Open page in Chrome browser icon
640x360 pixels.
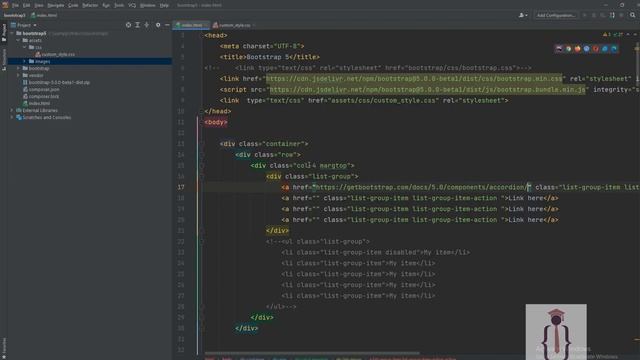568,49
